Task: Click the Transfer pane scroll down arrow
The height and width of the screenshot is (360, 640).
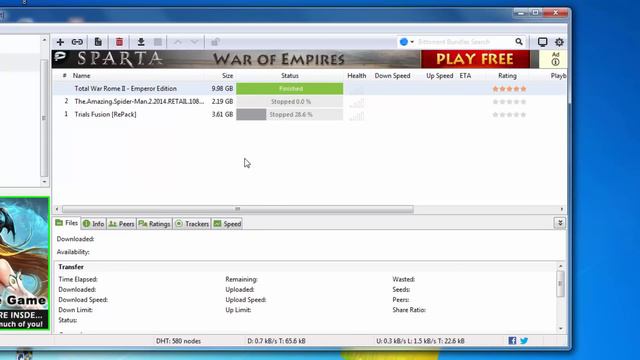Action: click(560, 329)
